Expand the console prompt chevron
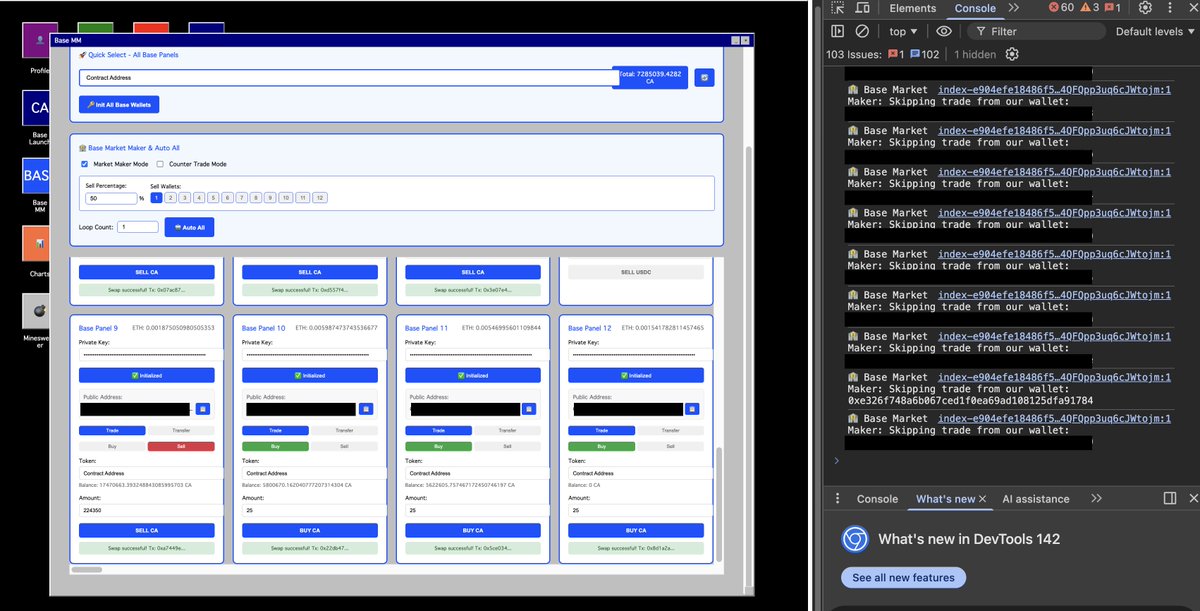The image size is (1200, 611). tap(837, 461)
